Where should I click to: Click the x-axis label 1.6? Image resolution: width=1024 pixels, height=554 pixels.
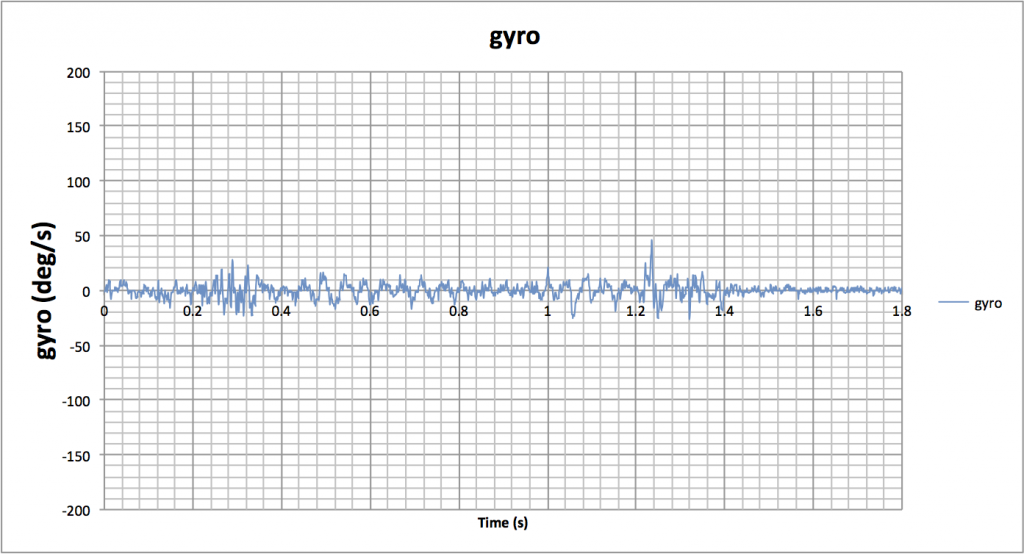point(813,312)
